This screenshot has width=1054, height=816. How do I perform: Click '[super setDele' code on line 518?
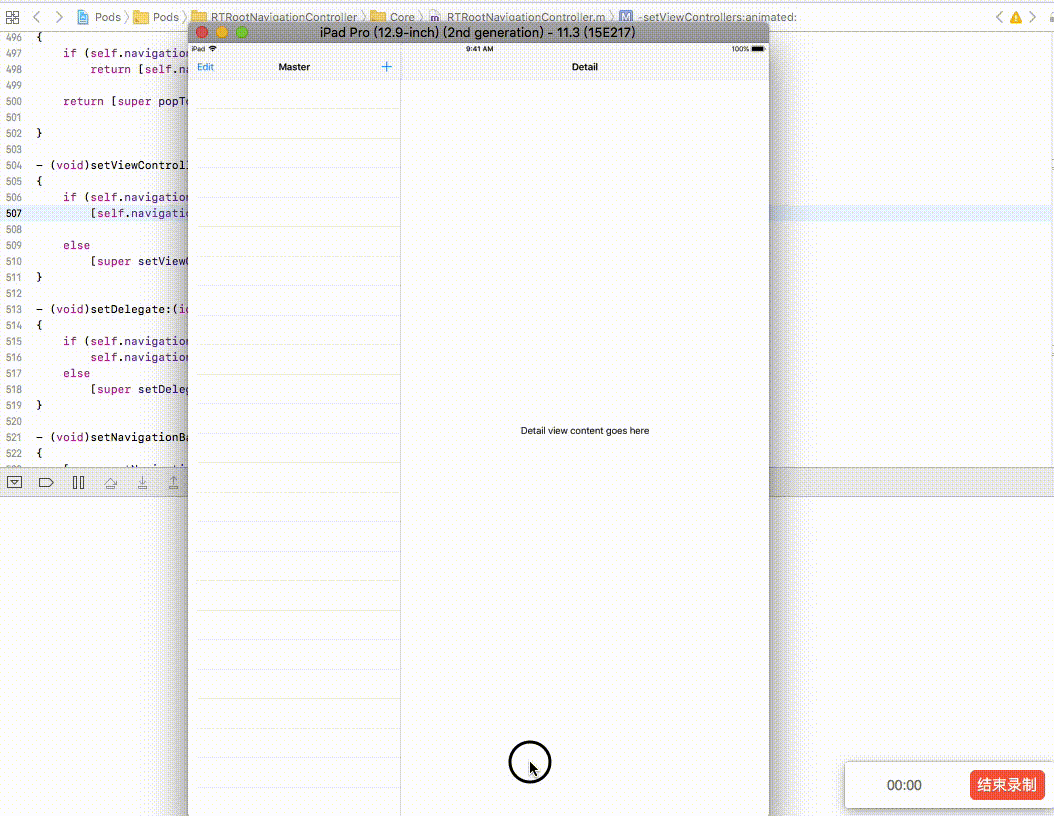pos(139,389)
